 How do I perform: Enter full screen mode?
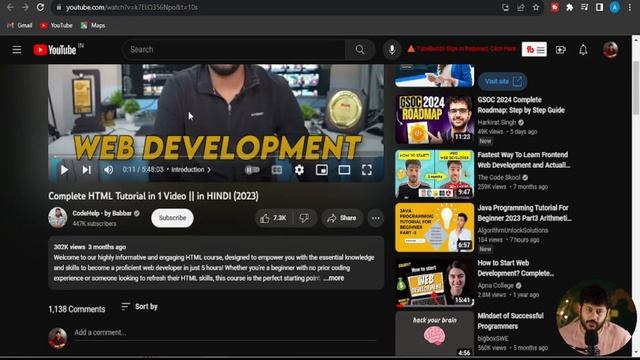click(x=367, y=170)
